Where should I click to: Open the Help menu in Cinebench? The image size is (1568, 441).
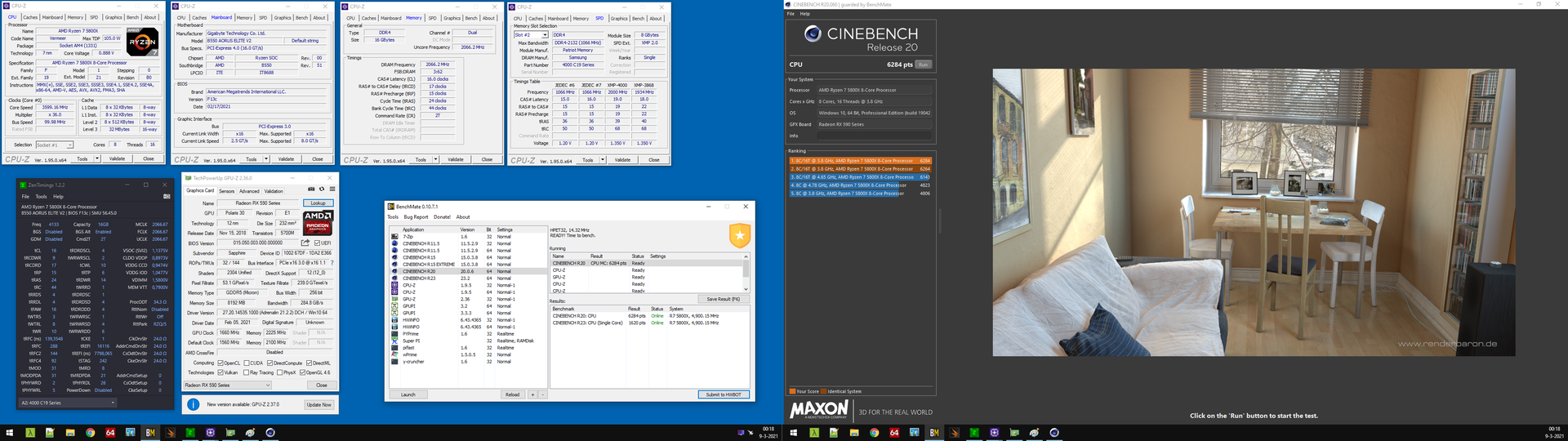click(805, 14)
